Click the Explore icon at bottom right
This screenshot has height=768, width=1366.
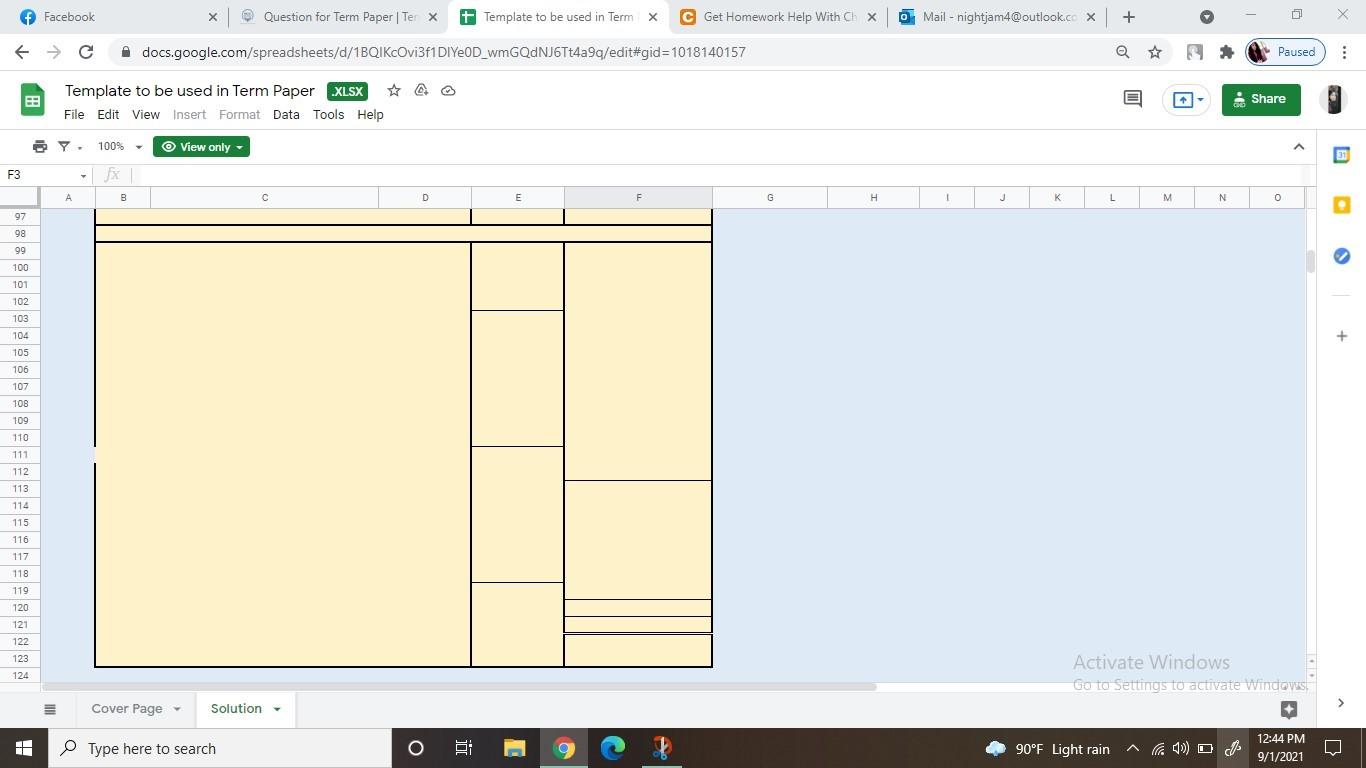pos(1289,709)
